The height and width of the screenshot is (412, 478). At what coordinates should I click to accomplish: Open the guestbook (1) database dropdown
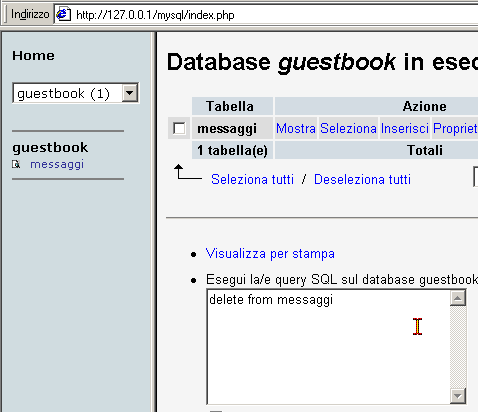pos(76,93)
